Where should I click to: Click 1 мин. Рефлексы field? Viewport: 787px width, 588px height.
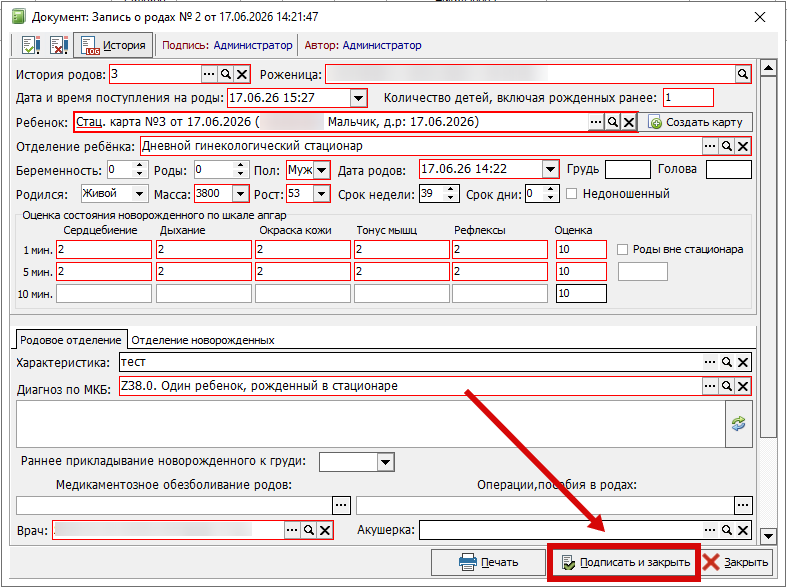[x=500, y=249]
